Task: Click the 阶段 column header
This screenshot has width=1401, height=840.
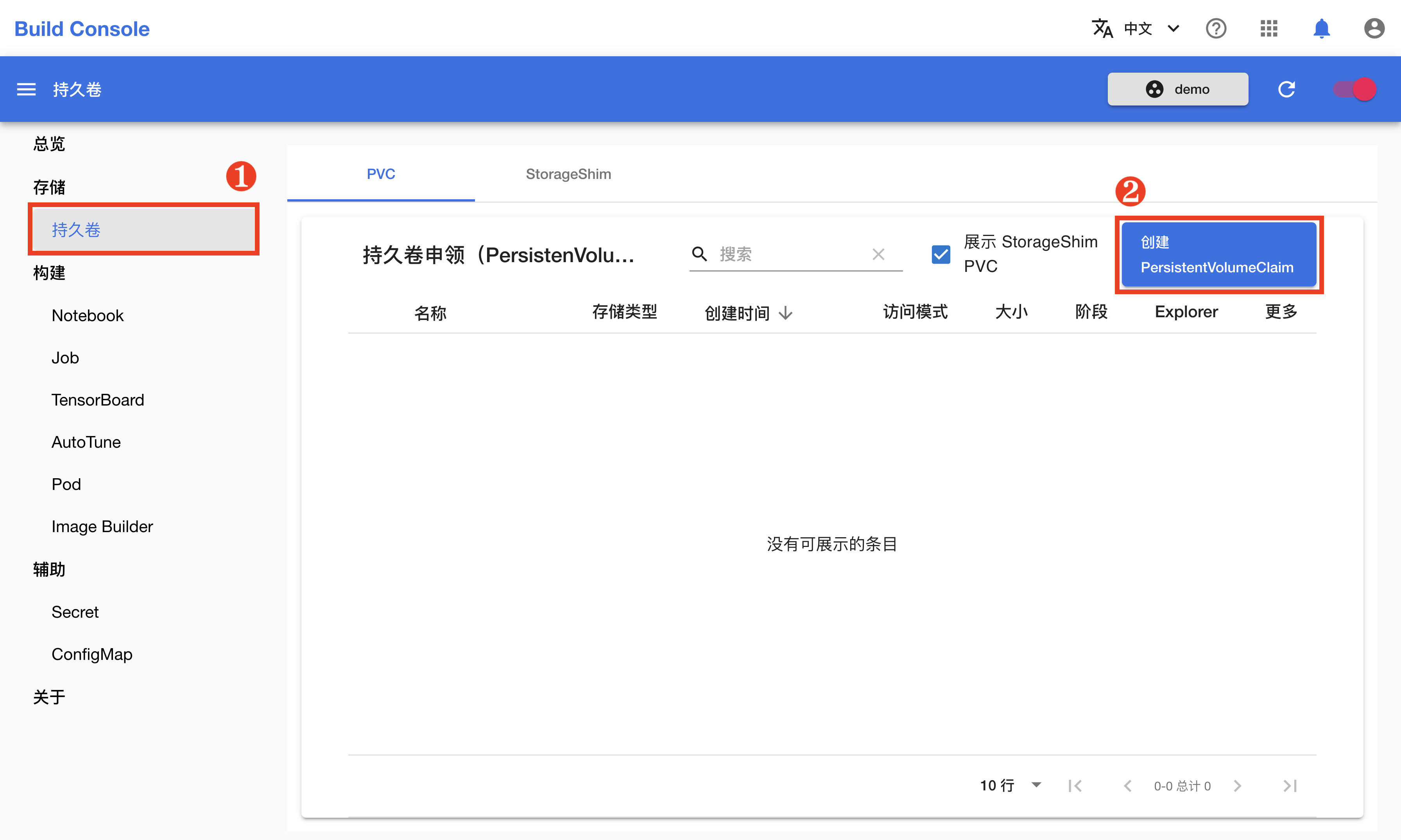Action: tap(1091, 311)
